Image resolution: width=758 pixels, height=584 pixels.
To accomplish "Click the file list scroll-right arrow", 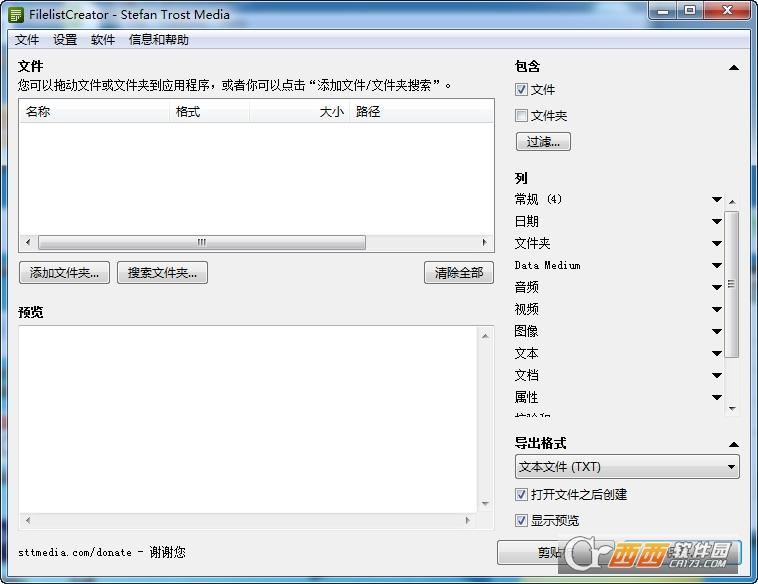I will tap(484, 242).
